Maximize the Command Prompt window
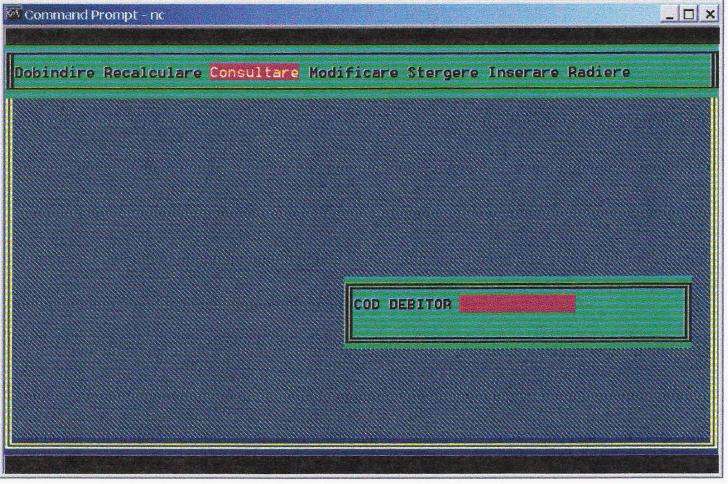 pyautogui.click(x=689, y=14)
